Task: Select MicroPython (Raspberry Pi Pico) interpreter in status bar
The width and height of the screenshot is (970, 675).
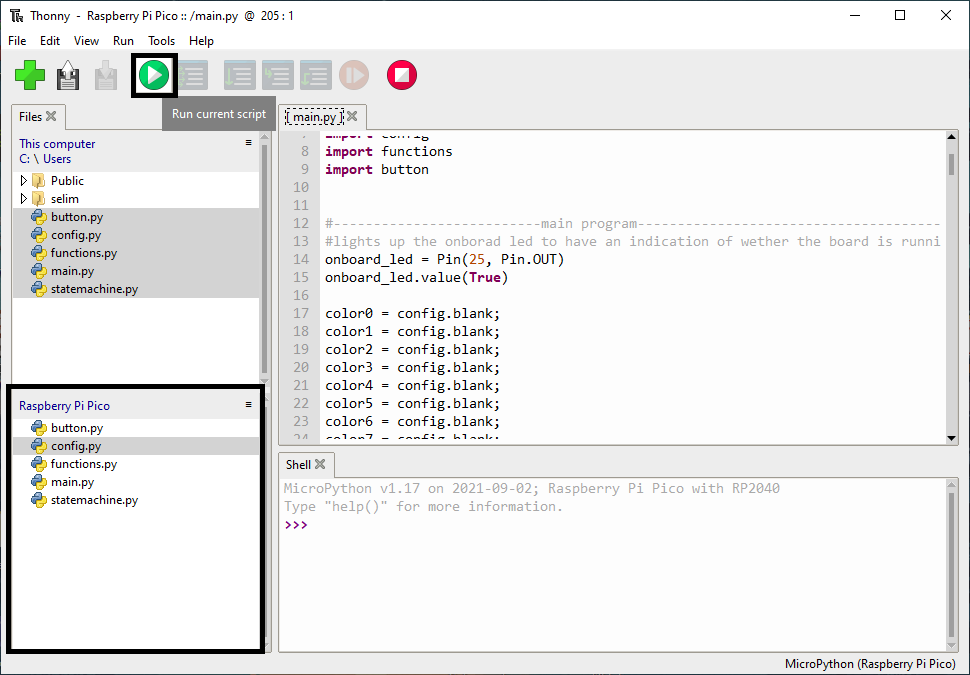Action: coord(869,664)
